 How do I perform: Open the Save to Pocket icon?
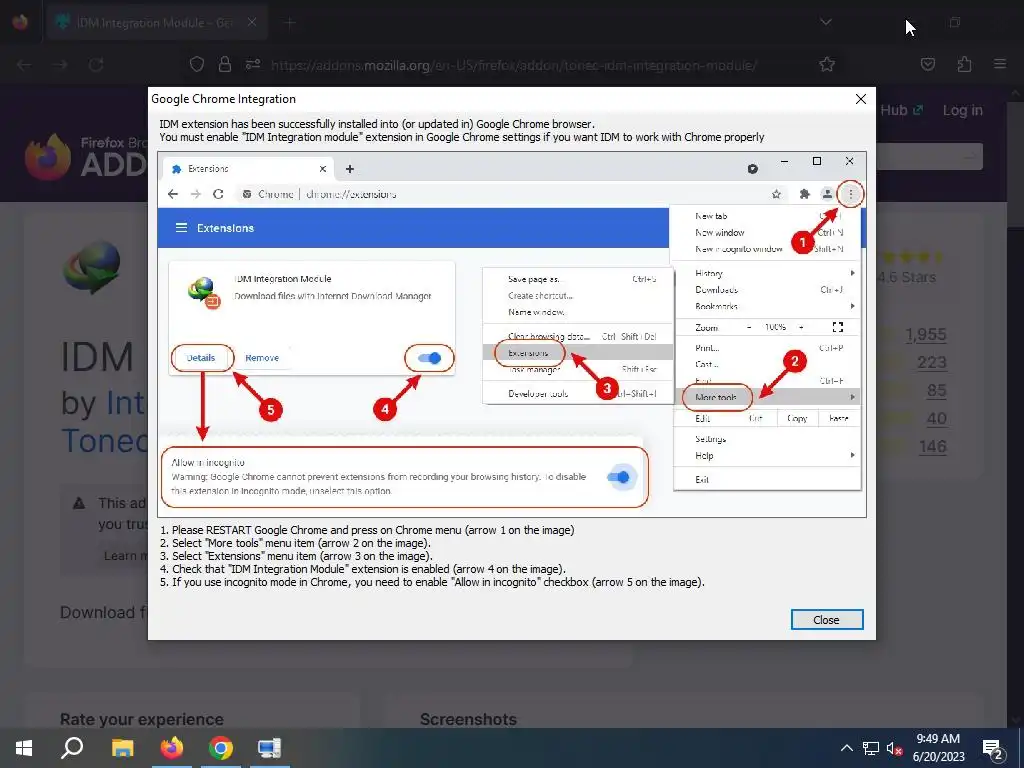(928, 64)
